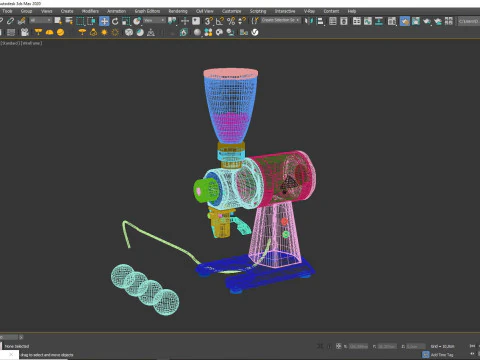Open the Civil View menu
Viewport: 480px width, 360px height.
pyautogui.click(x=204, y=11)
